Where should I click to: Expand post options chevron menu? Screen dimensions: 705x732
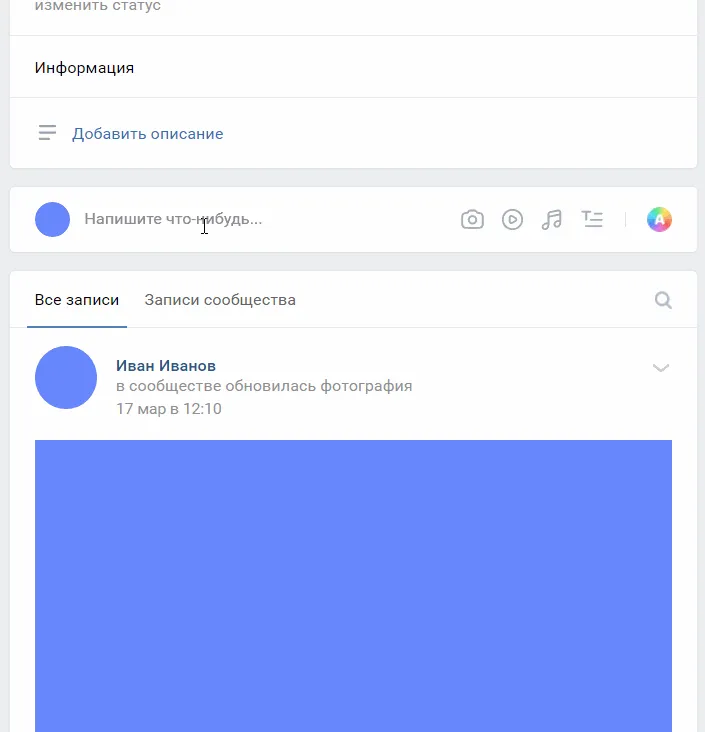click(x=661, y=368)
